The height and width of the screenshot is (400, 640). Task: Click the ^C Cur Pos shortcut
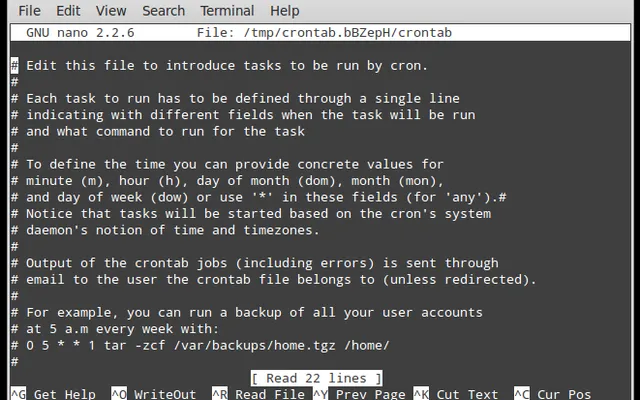pyautogui.click(x=553, y=394)
